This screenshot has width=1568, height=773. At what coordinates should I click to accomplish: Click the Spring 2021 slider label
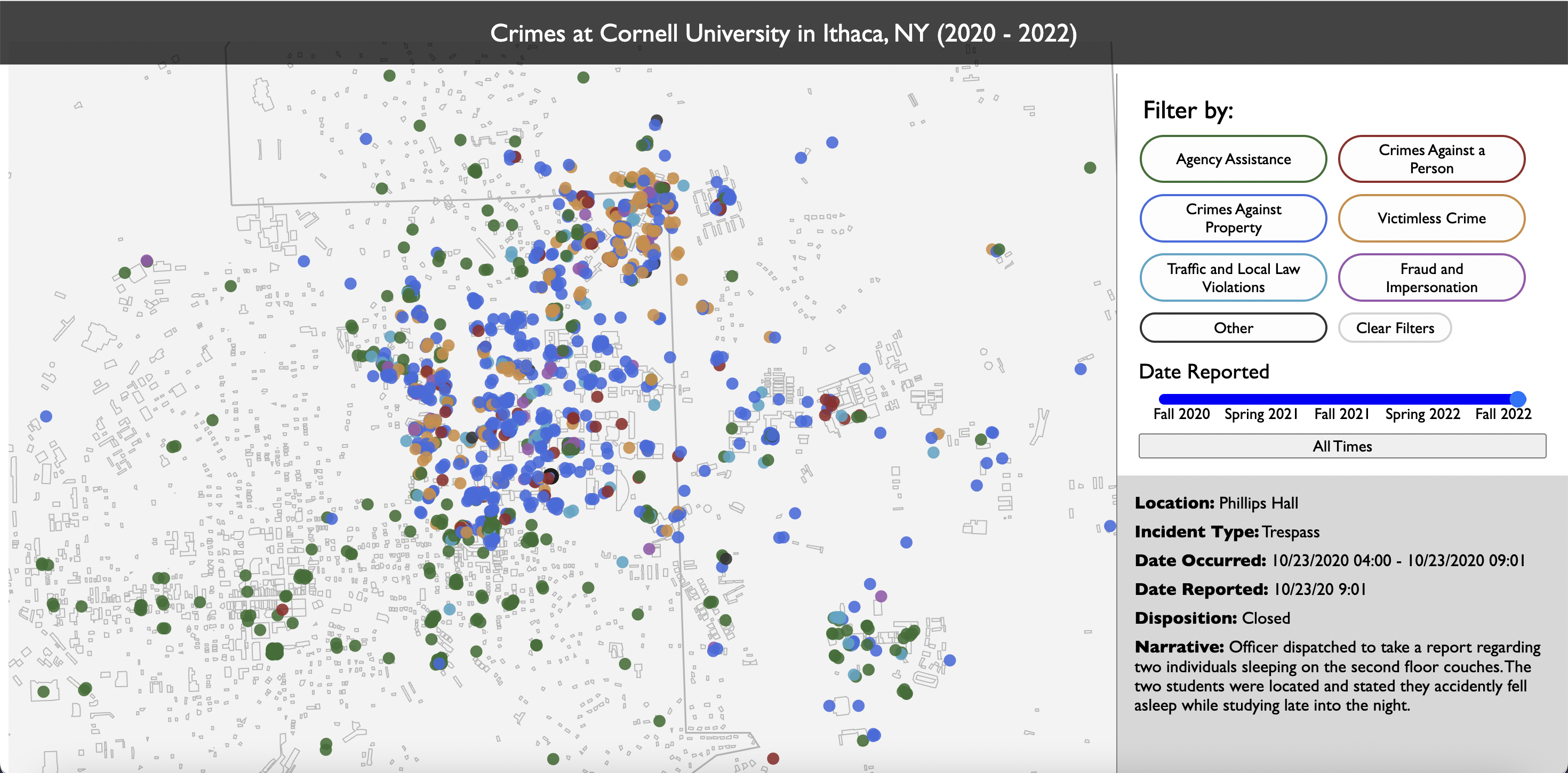(1261, 414)
